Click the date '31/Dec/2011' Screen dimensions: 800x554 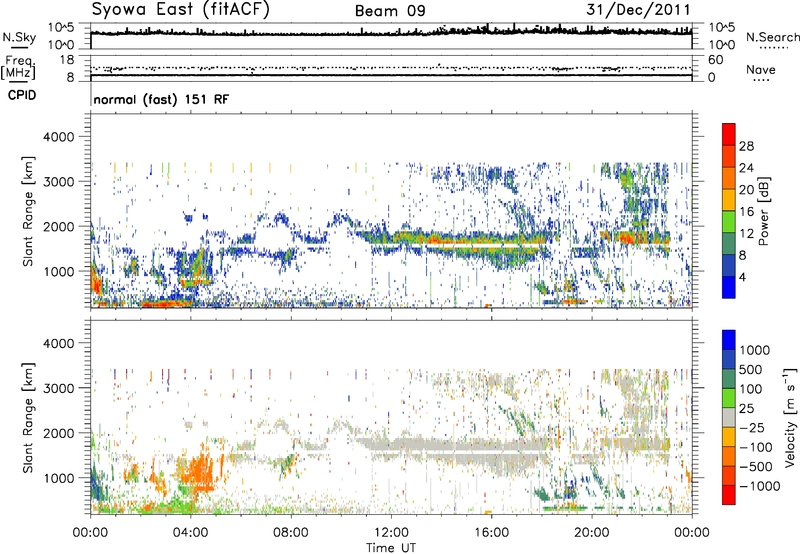[x=638, y=10]
